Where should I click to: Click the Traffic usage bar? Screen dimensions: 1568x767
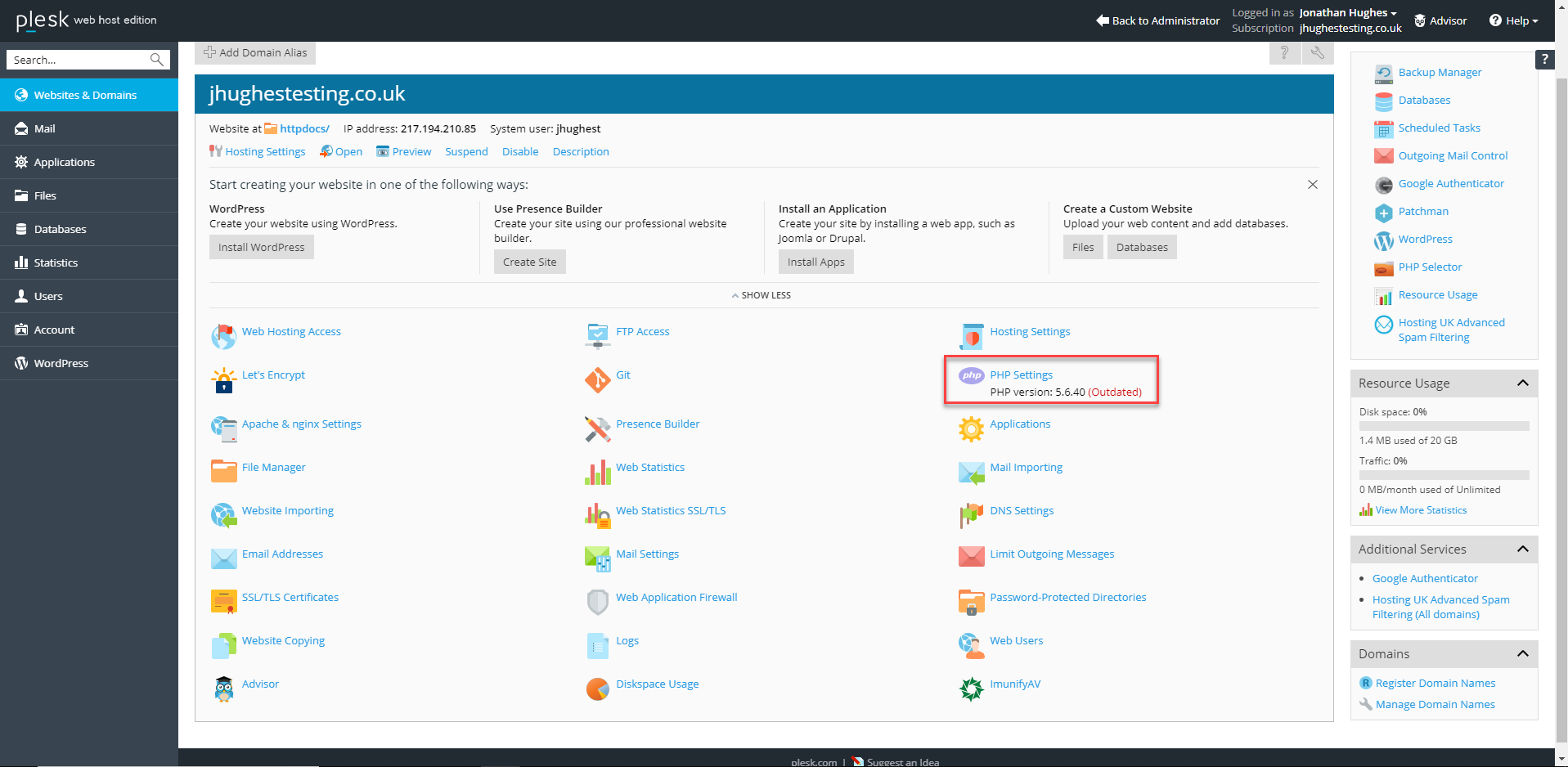click(1444, 475)
